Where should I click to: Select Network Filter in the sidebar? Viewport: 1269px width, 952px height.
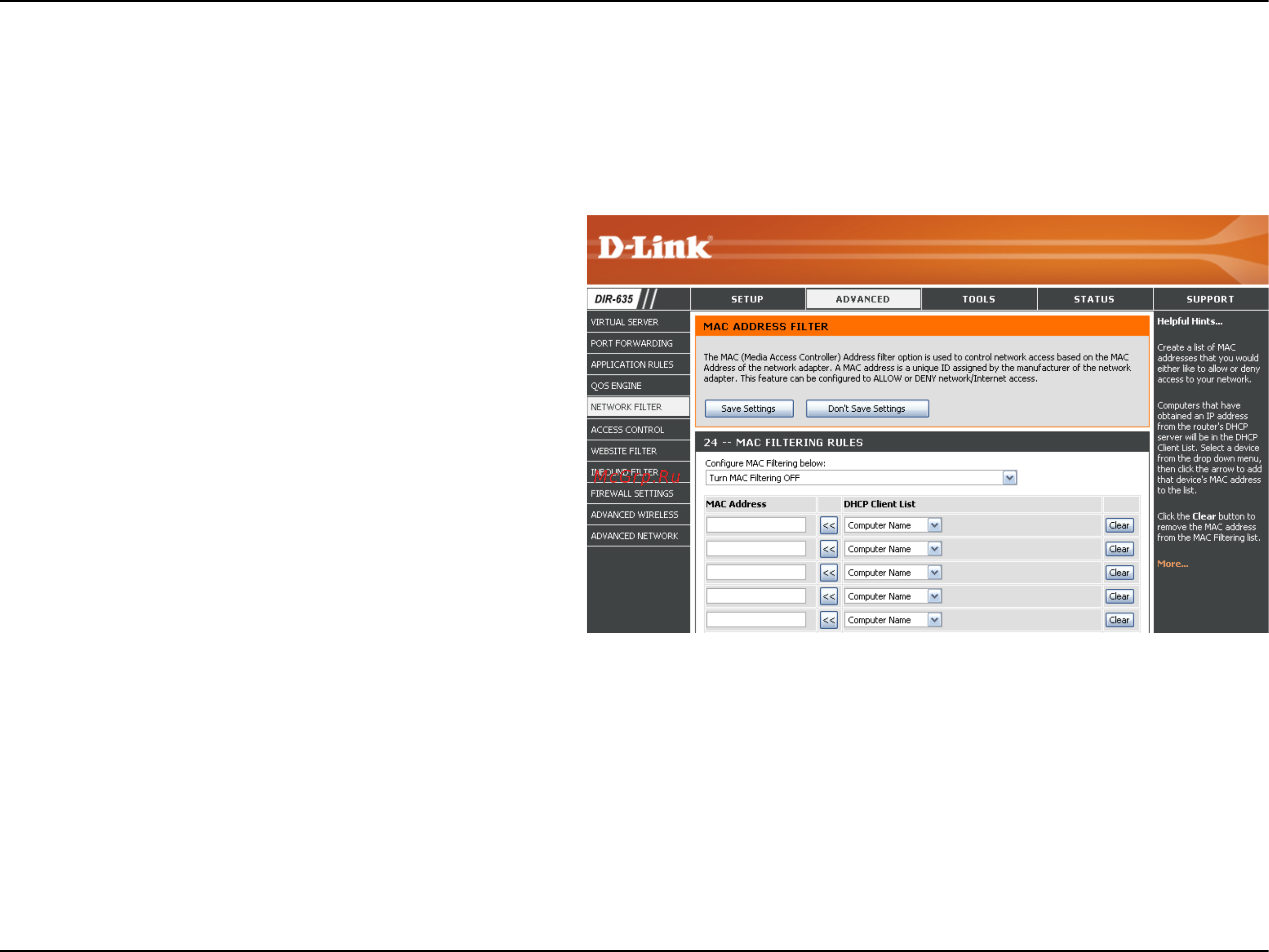[638, 407]
